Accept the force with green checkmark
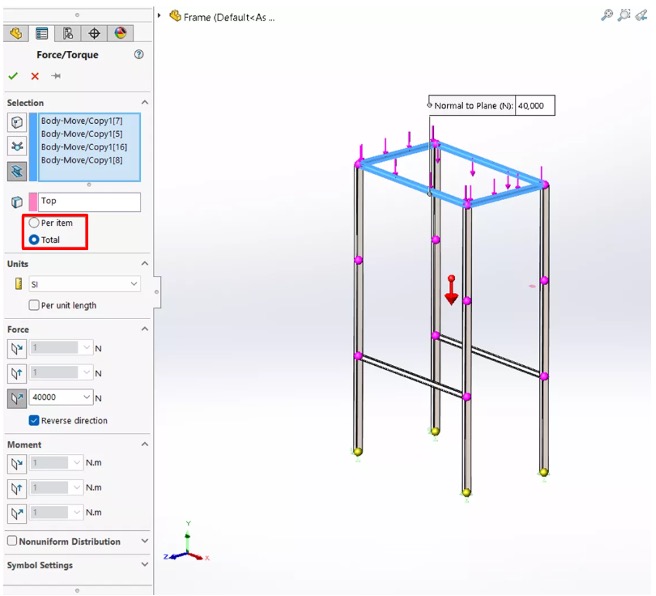Viewport: 656px width, 596px height. click(13, 76)
